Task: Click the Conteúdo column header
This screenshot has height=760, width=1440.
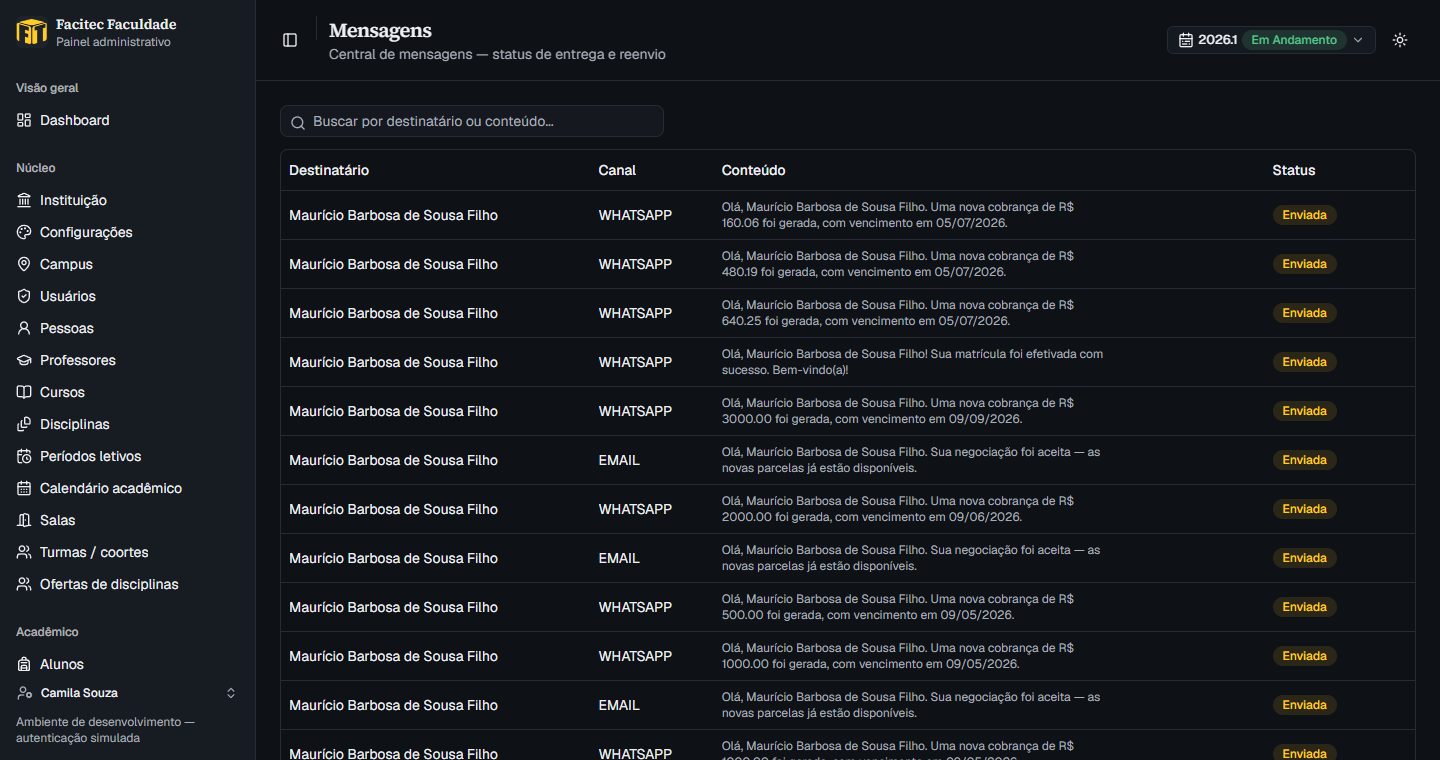Action: [753, 170]
